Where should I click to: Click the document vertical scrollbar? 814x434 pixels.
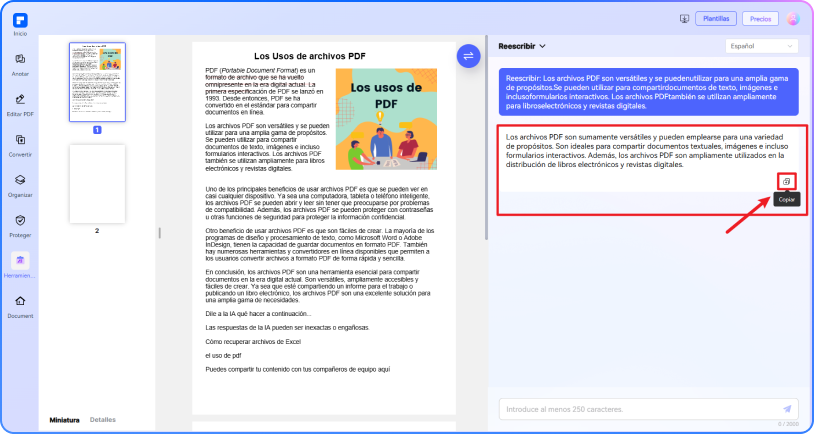tap(486, 138)
